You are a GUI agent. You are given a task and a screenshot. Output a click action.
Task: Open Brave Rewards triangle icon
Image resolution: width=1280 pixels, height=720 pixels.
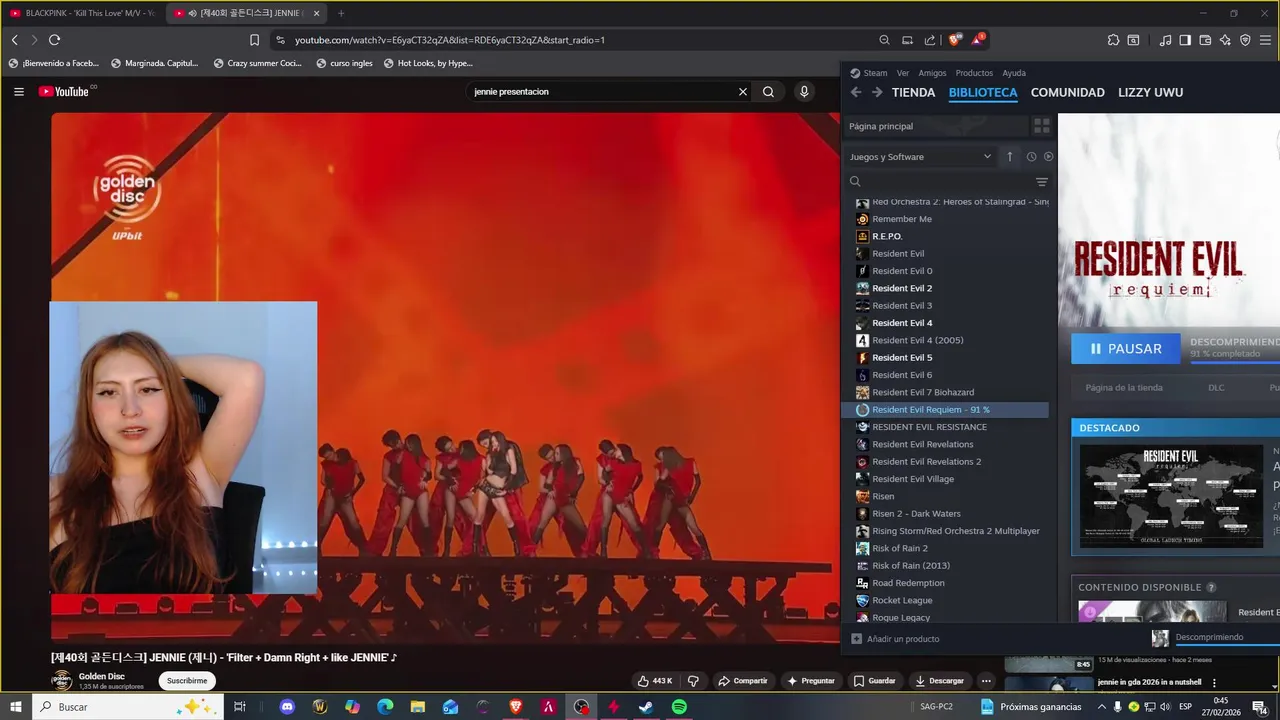[978, 40]
